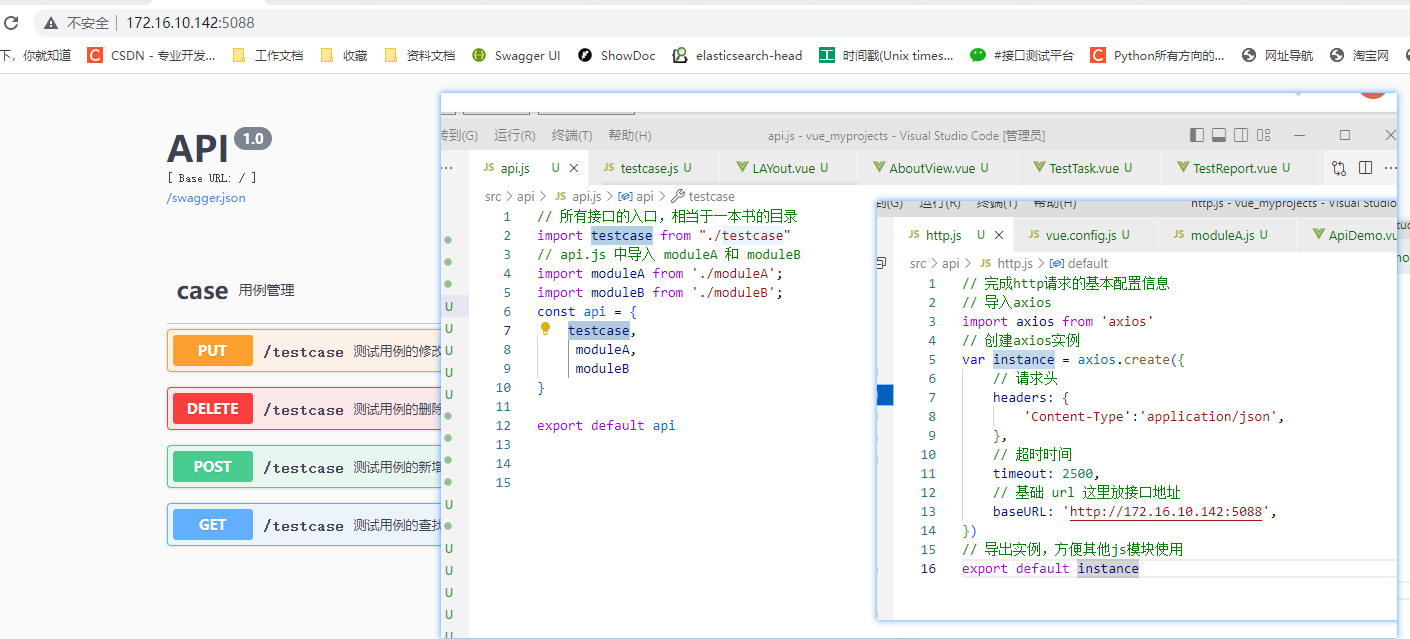Click the open changes compare icon
This screenshot has width=1410, height=639.
click(1339, 168)
